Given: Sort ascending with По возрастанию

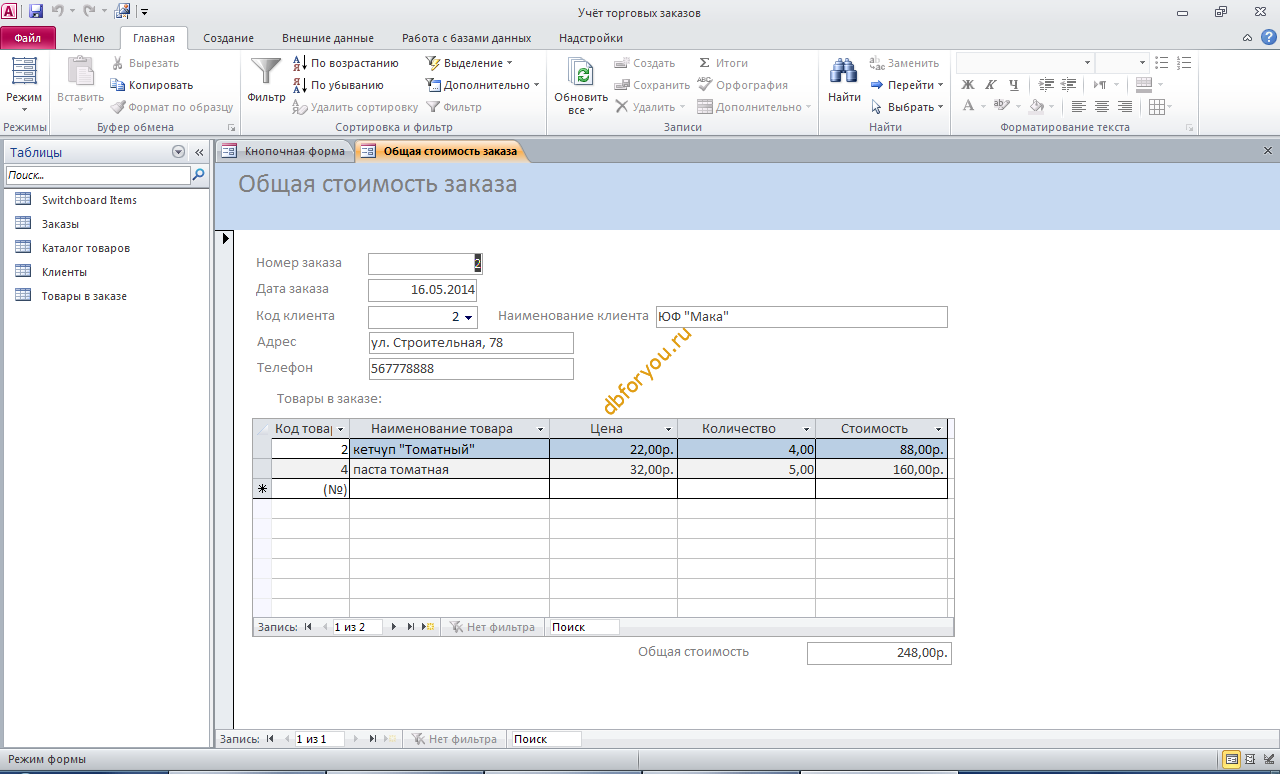Looking at the screenshot, I should click(x=345, y=63).
